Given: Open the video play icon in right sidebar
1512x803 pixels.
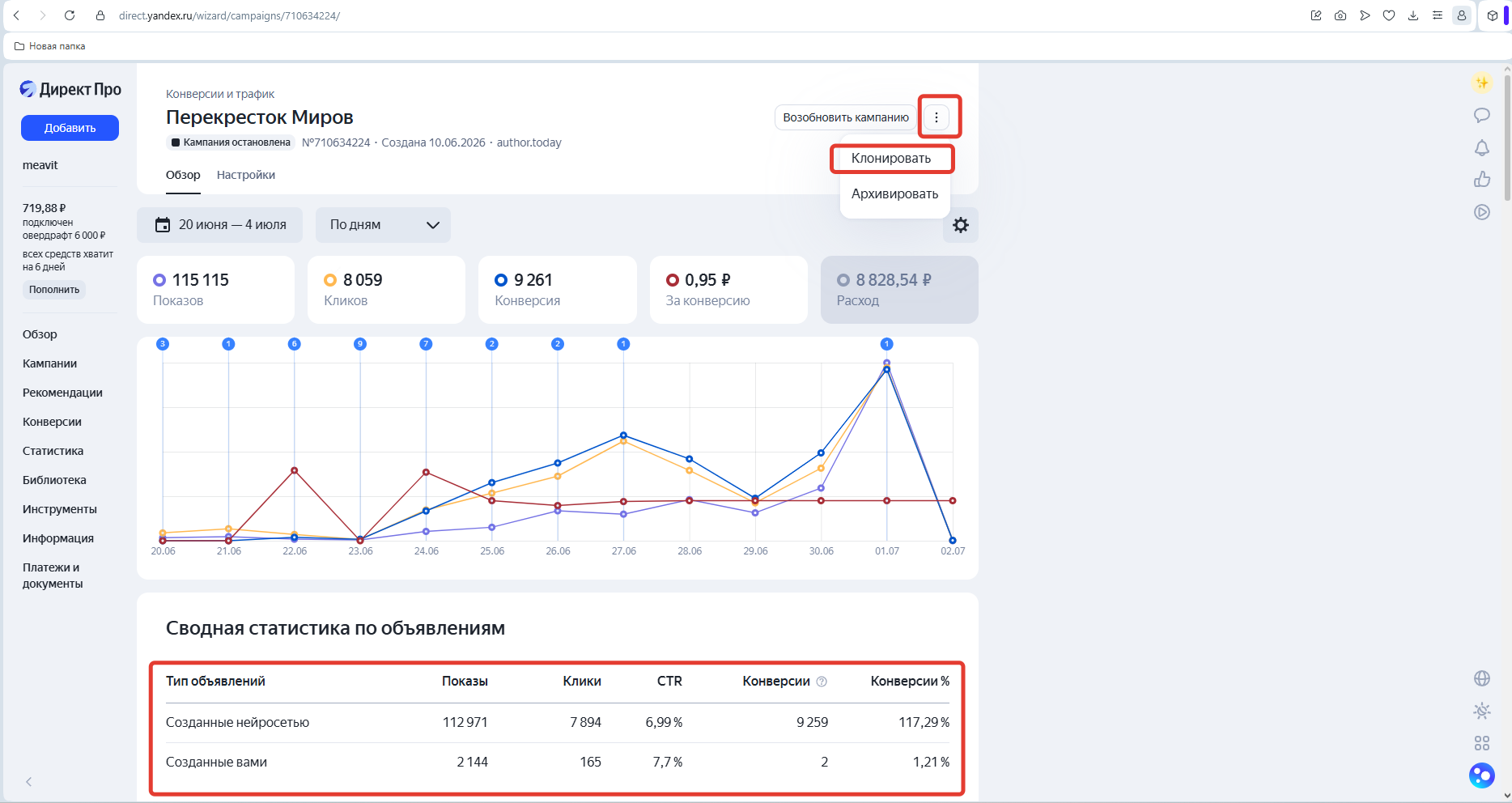Looking at the screenshot, I should coord(1481,212).
